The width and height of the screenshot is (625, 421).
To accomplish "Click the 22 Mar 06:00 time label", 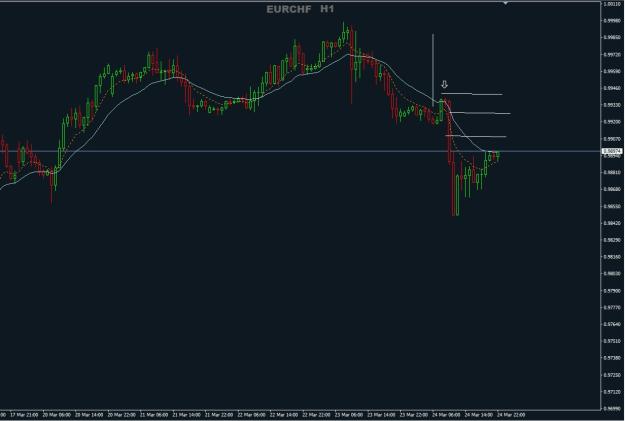I will tap(252, 415).
